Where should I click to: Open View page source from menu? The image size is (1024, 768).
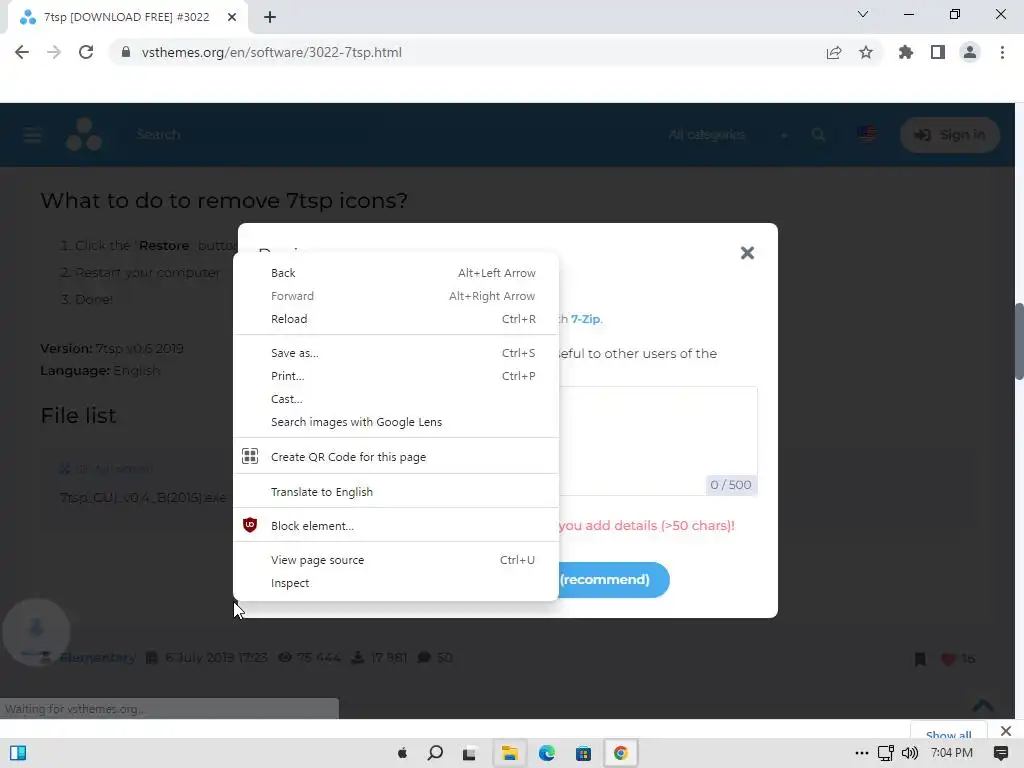pyautogui.click(x=396, y=560)
